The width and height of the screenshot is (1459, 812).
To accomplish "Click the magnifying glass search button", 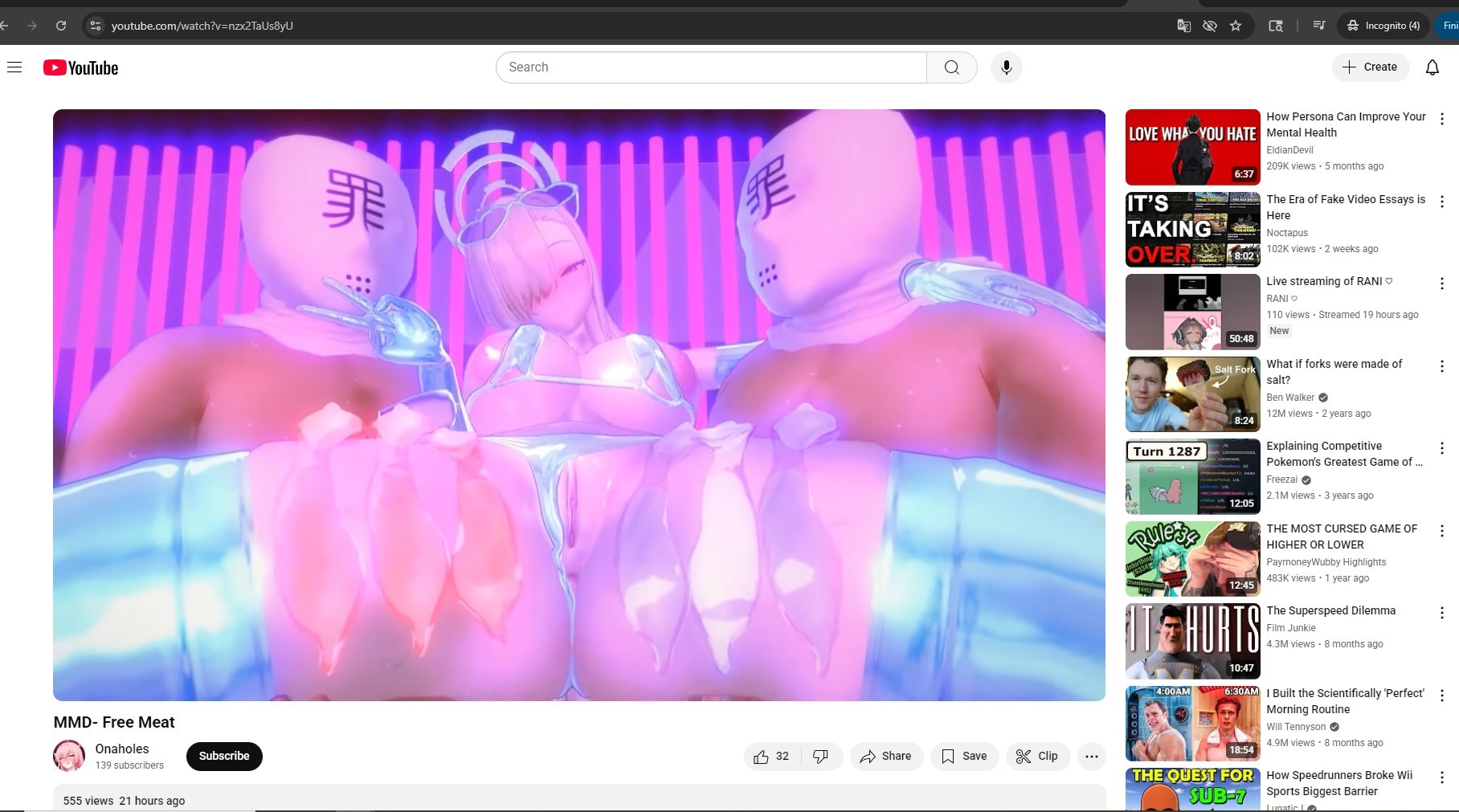I will [951, 67].
